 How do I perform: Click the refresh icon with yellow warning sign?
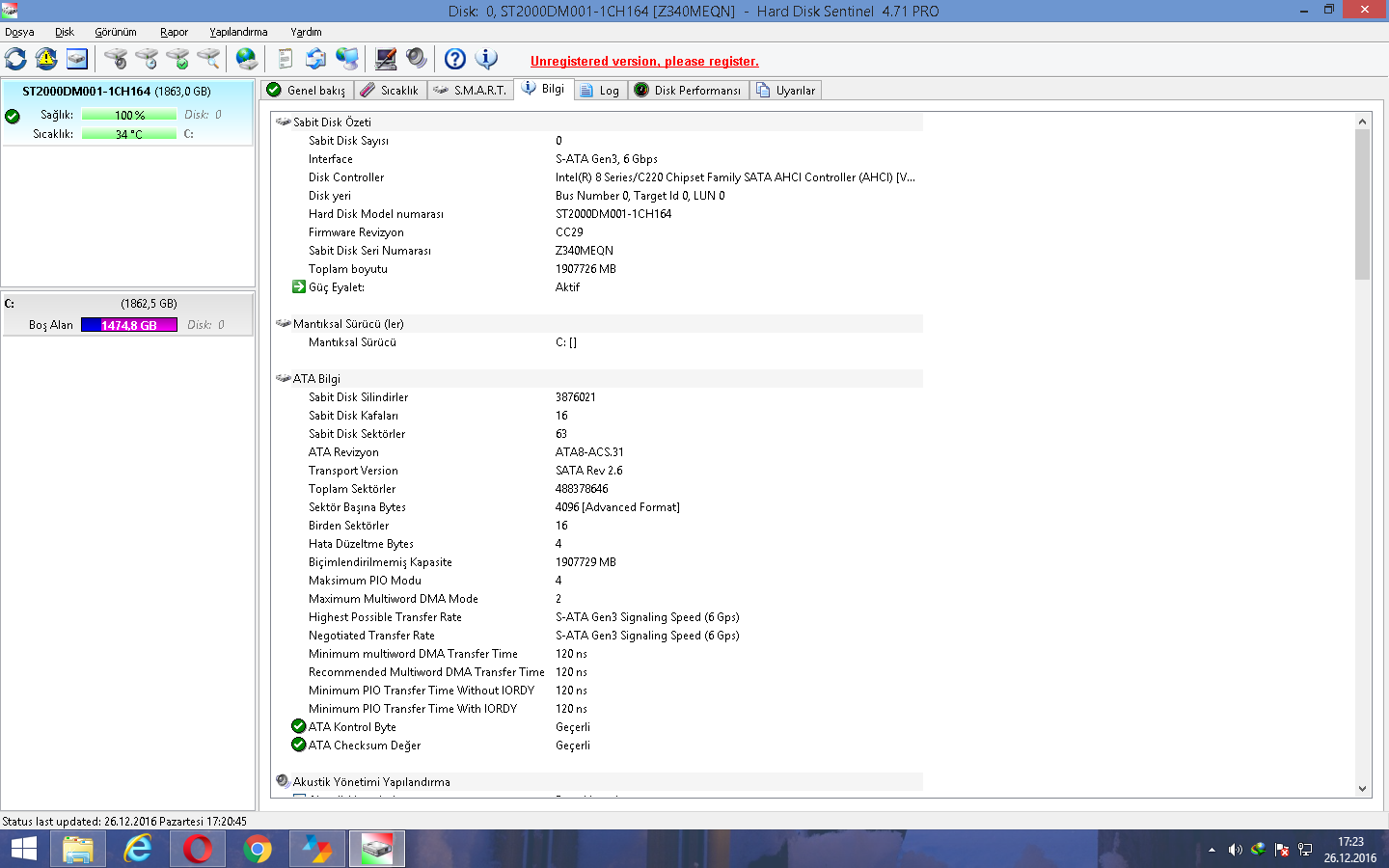point(46,59)
